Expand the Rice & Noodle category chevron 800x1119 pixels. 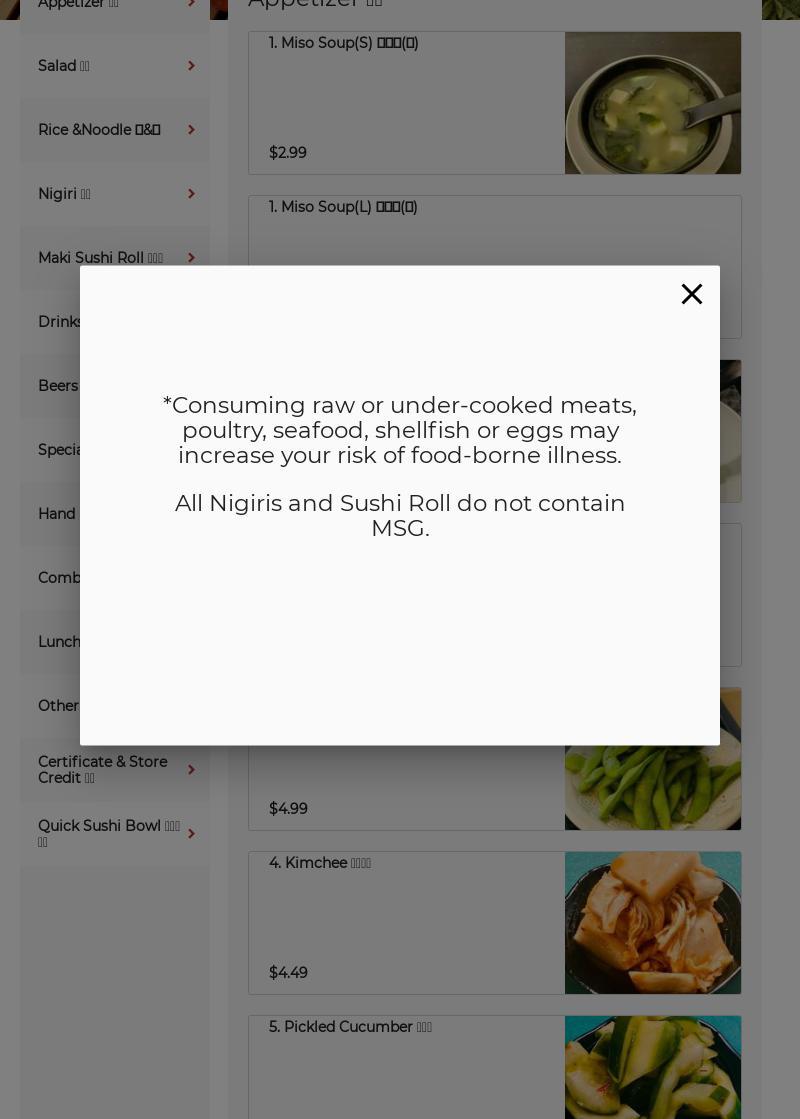[191, 130]
